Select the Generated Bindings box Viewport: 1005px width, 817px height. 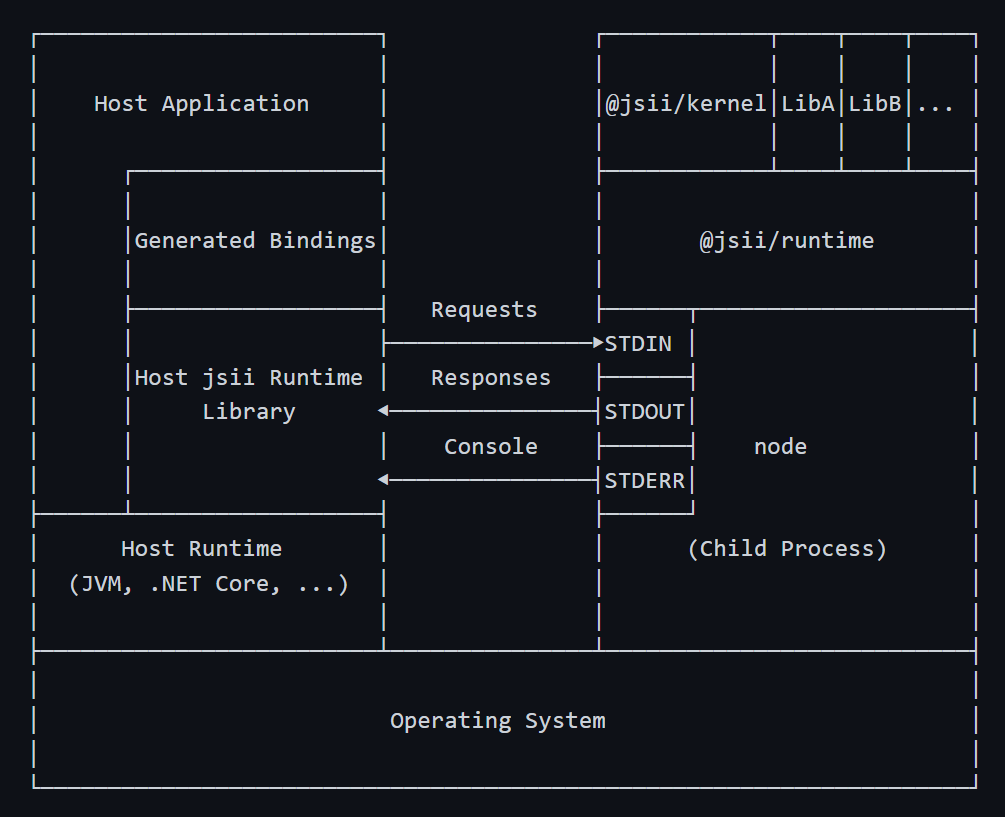point(256,240)
